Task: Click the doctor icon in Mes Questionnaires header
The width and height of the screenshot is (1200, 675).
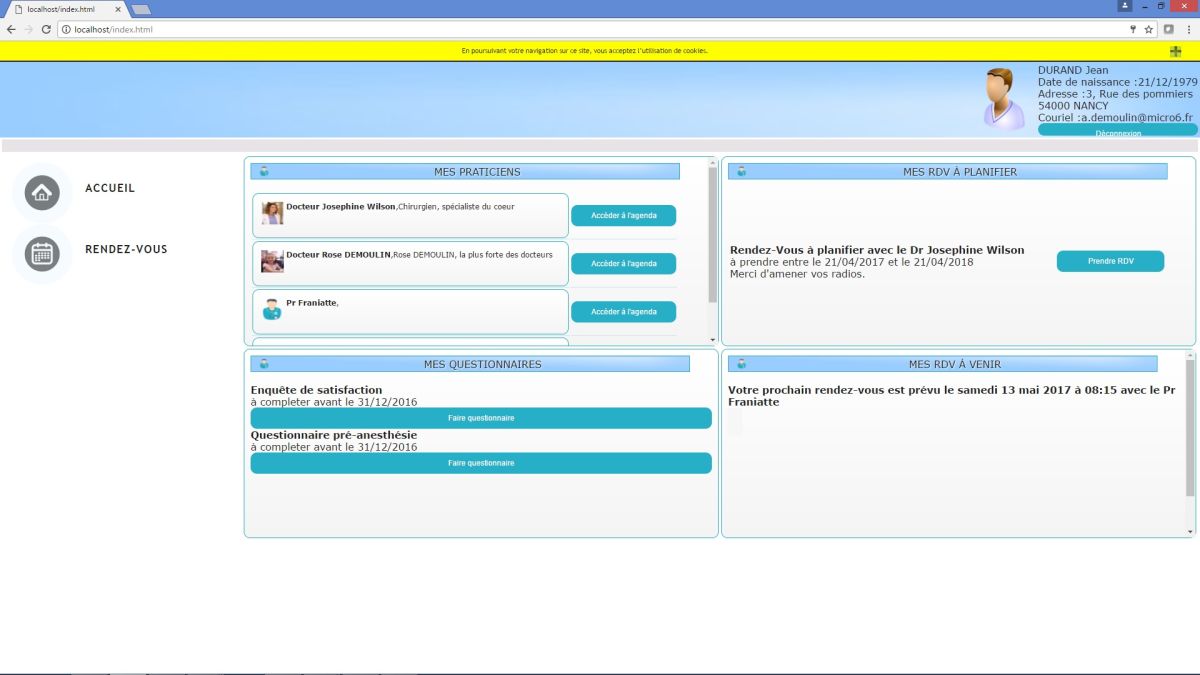Action: (x=264, y=364)
